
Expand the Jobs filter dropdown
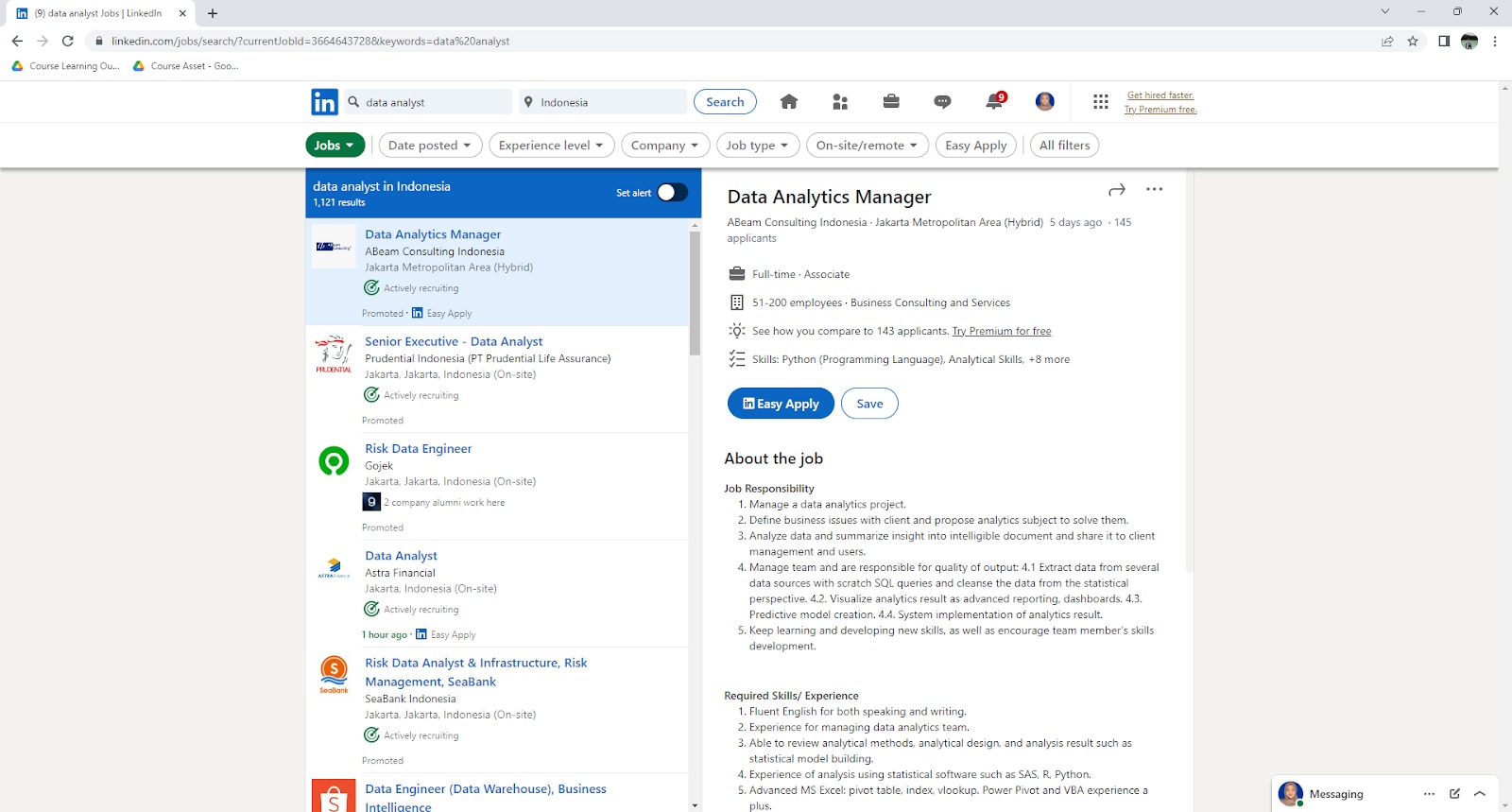pyautogui.click(x=335, y=146)
